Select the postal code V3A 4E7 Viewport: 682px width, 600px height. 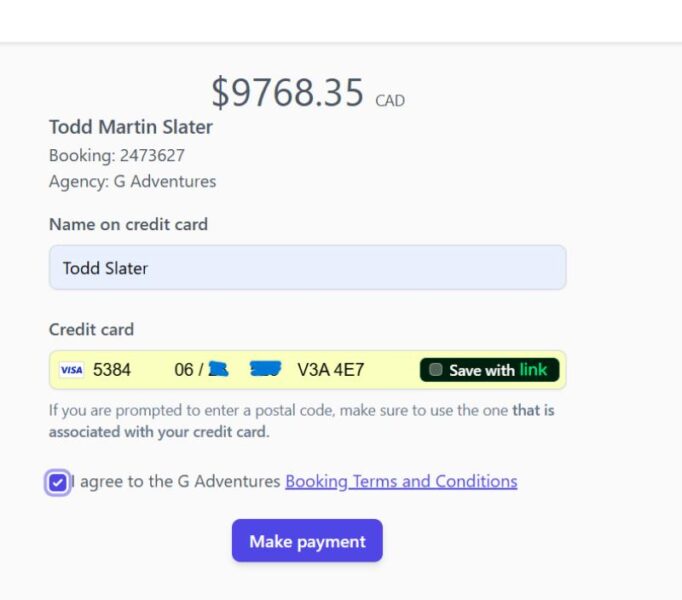point(330,370)
